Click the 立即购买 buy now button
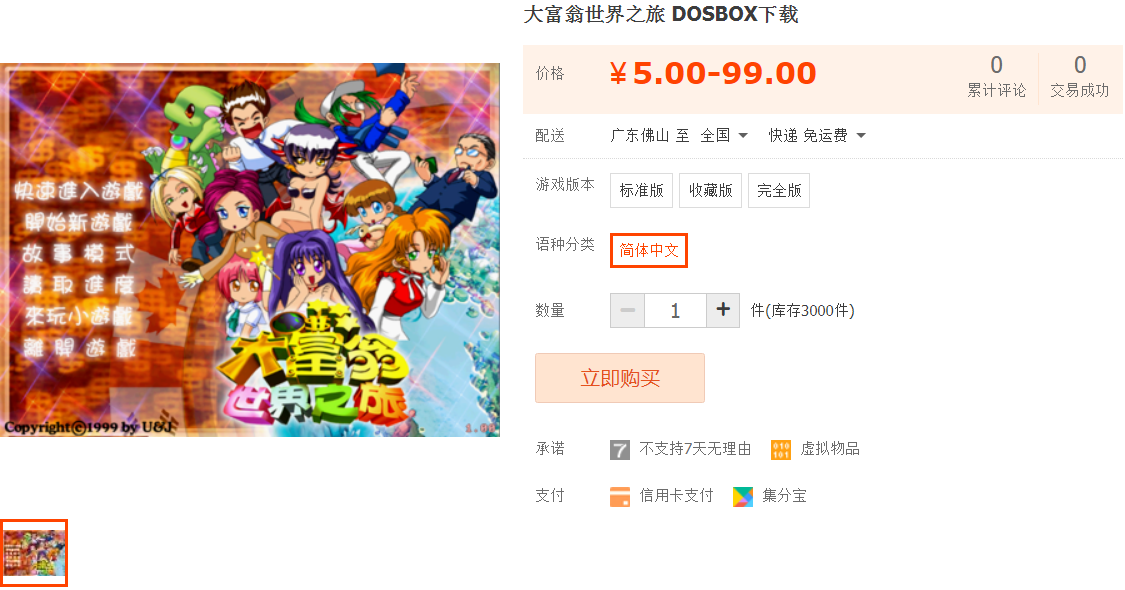1125x590 pixels. [x=620, y=378]
